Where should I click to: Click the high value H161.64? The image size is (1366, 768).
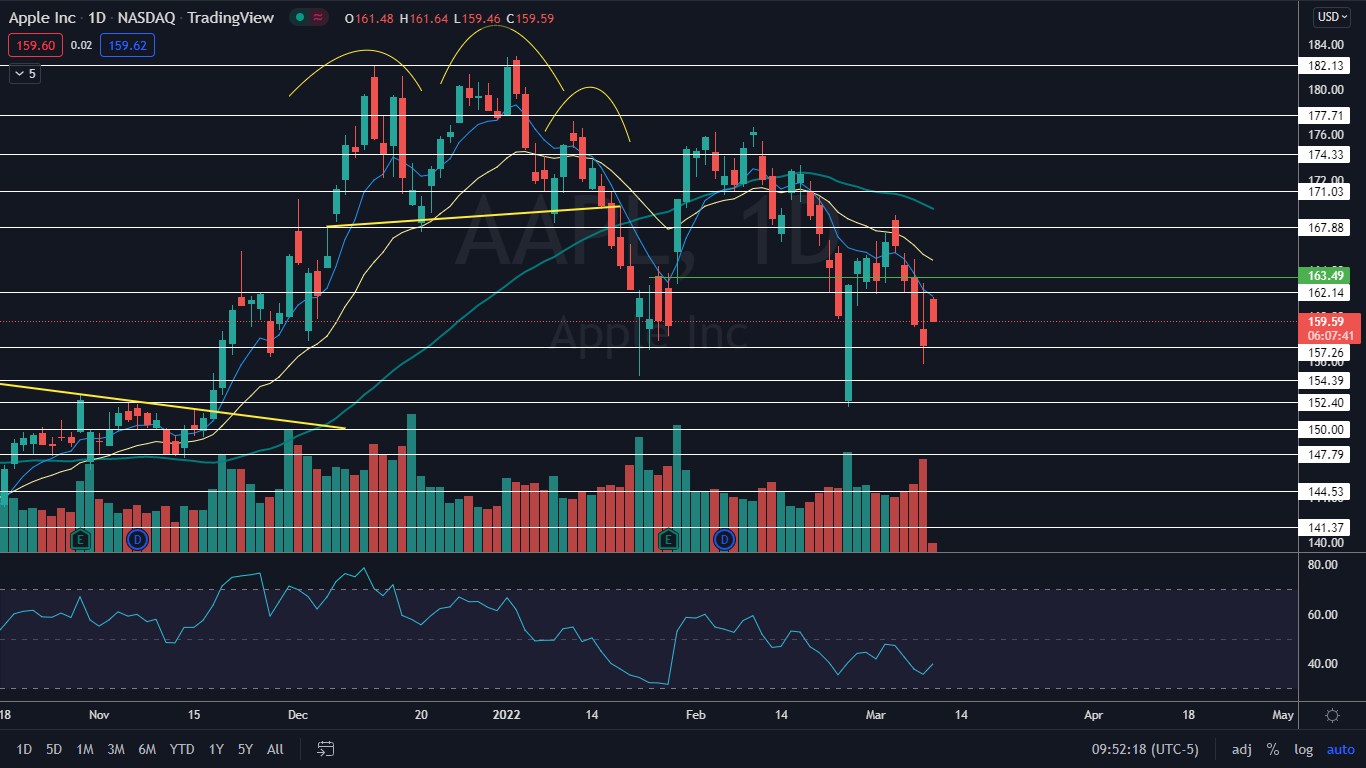(x=424, y=18)
